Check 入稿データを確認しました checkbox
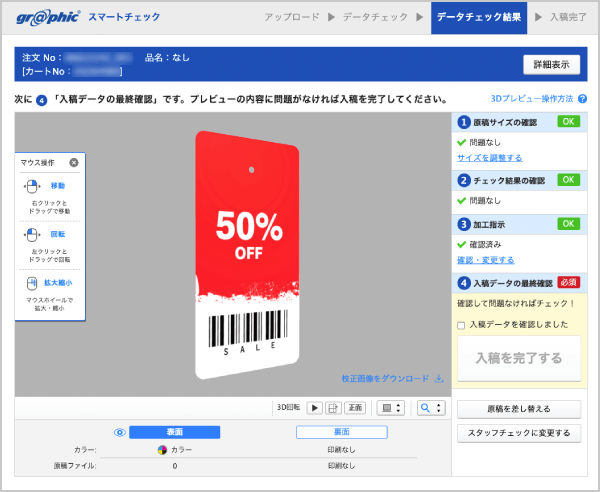This screenshot has height=492, width=600. [x=461, y=325]
